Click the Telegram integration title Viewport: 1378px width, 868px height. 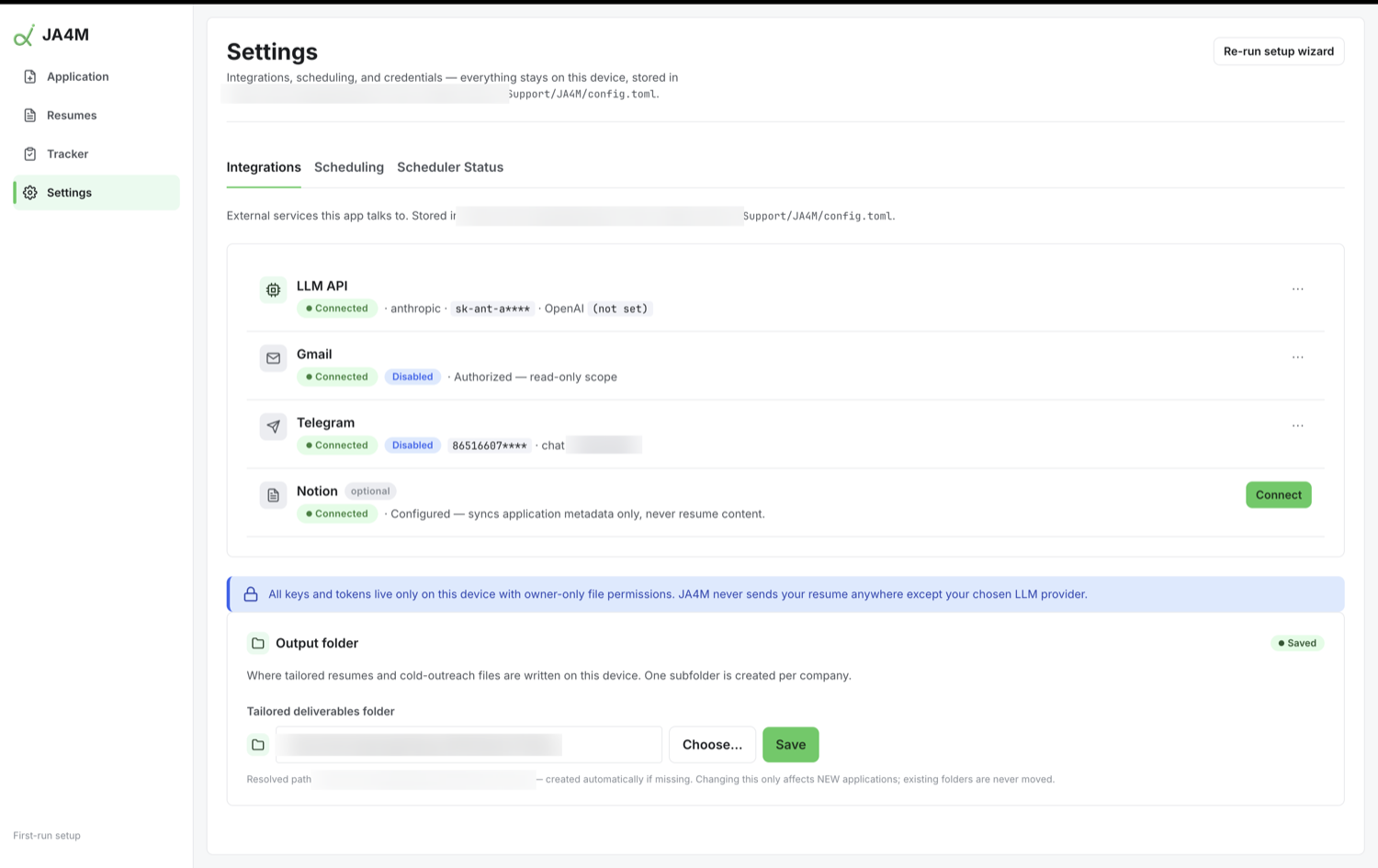click(325, 423)
